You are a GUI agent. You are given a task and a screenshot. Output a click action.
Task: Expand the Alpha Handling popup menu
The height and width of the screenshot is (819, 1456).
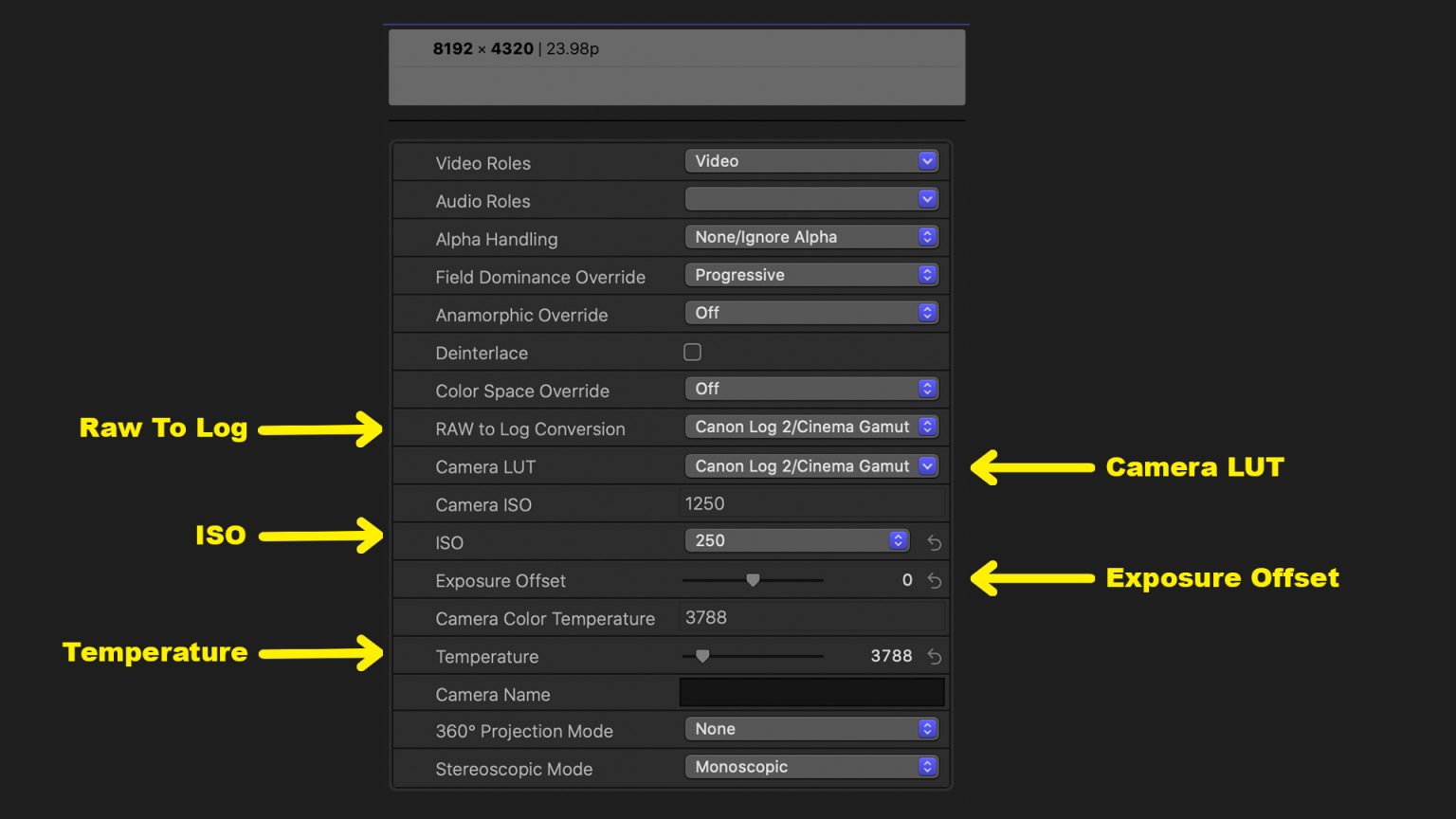811,237
